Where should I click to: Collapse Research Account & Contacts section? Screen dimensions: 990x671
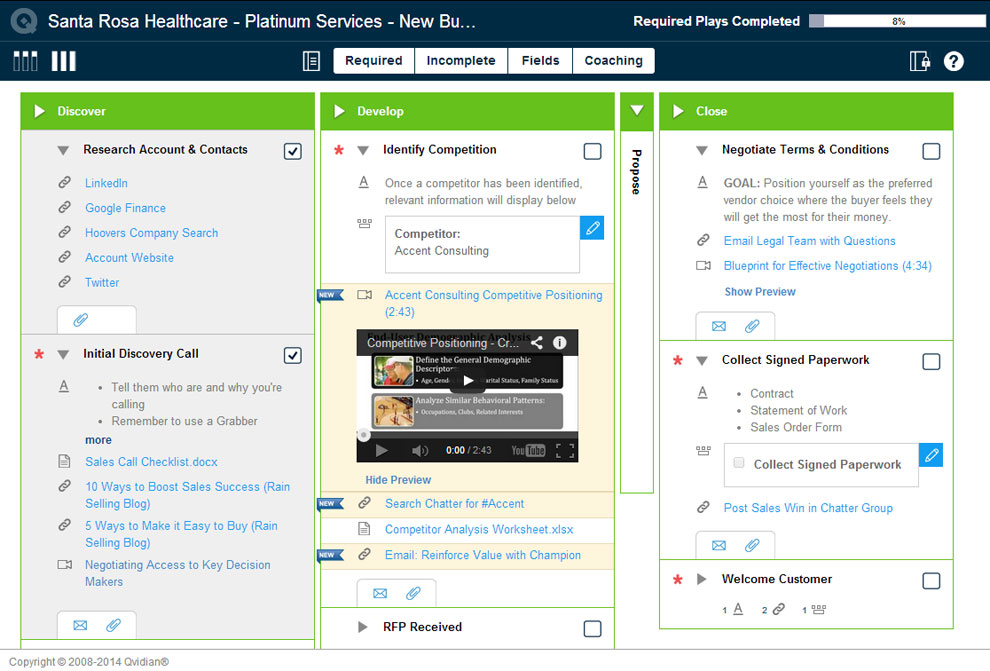(x=63, y=151)
